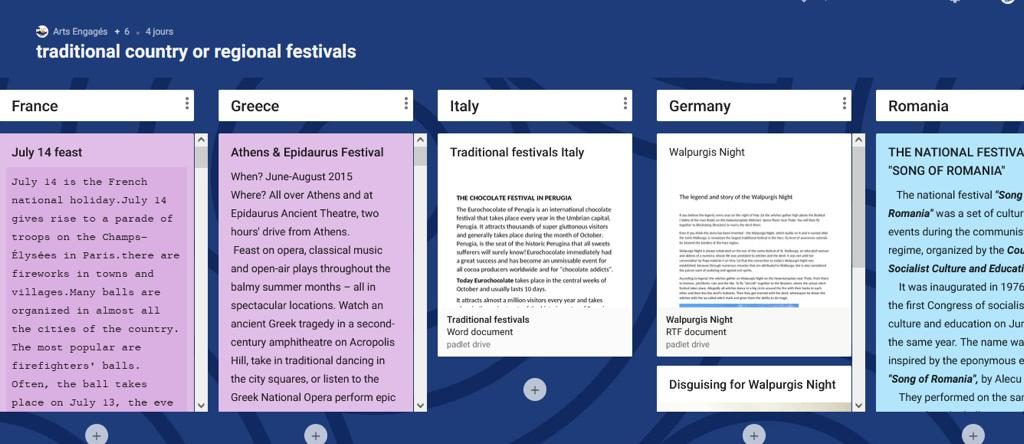Screen dimensions: 1024x444
Task: Select the Romania column title
Action: (918, 106)
